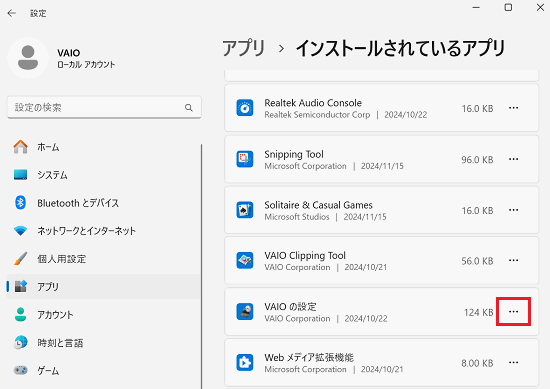Click the Realtek Semiconductor Corp publisher text
The image size is (550, 389).
point(317,115)
